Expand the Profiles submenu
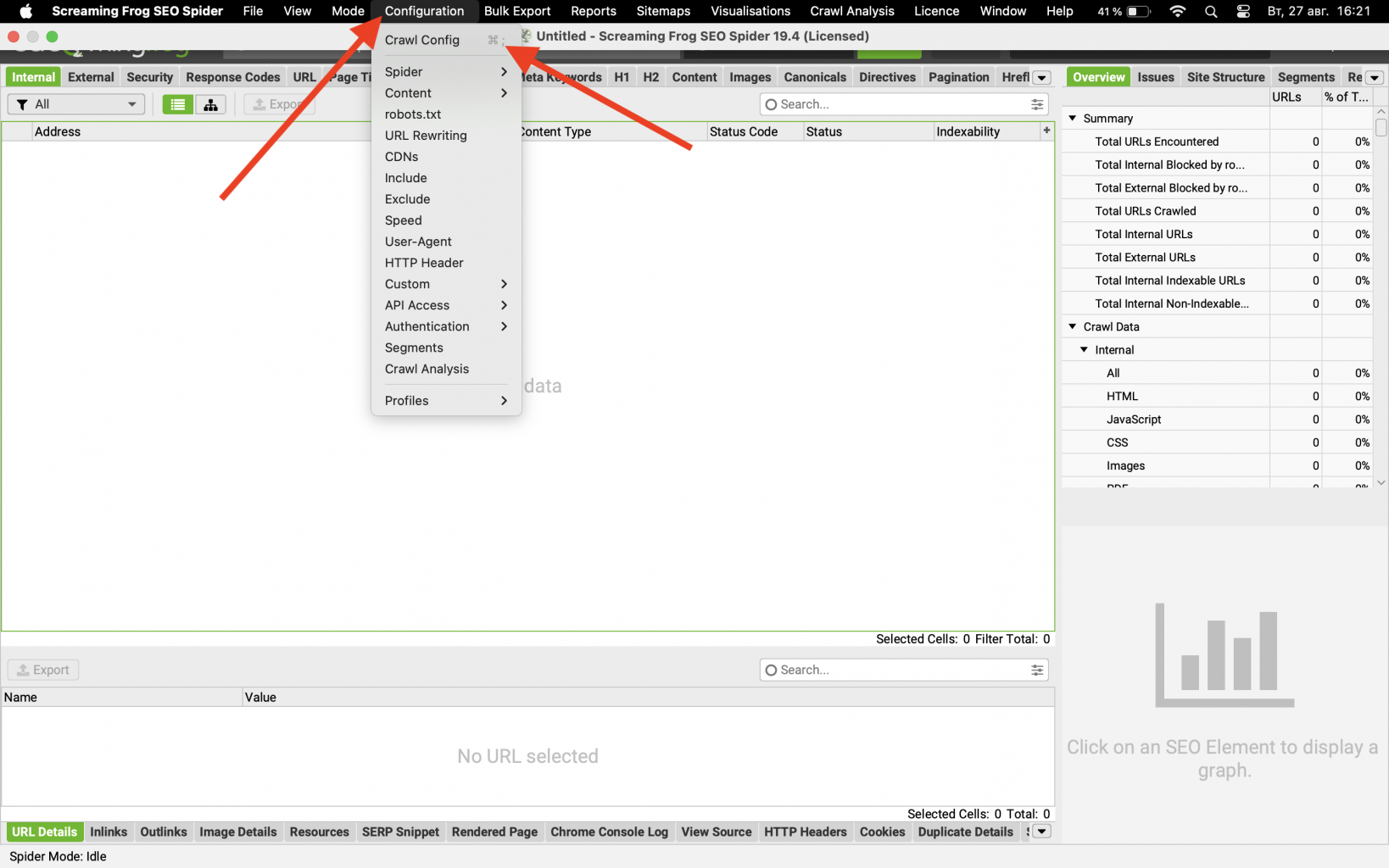Viewport: 1389px width, 868px height. tap(446, 401)
